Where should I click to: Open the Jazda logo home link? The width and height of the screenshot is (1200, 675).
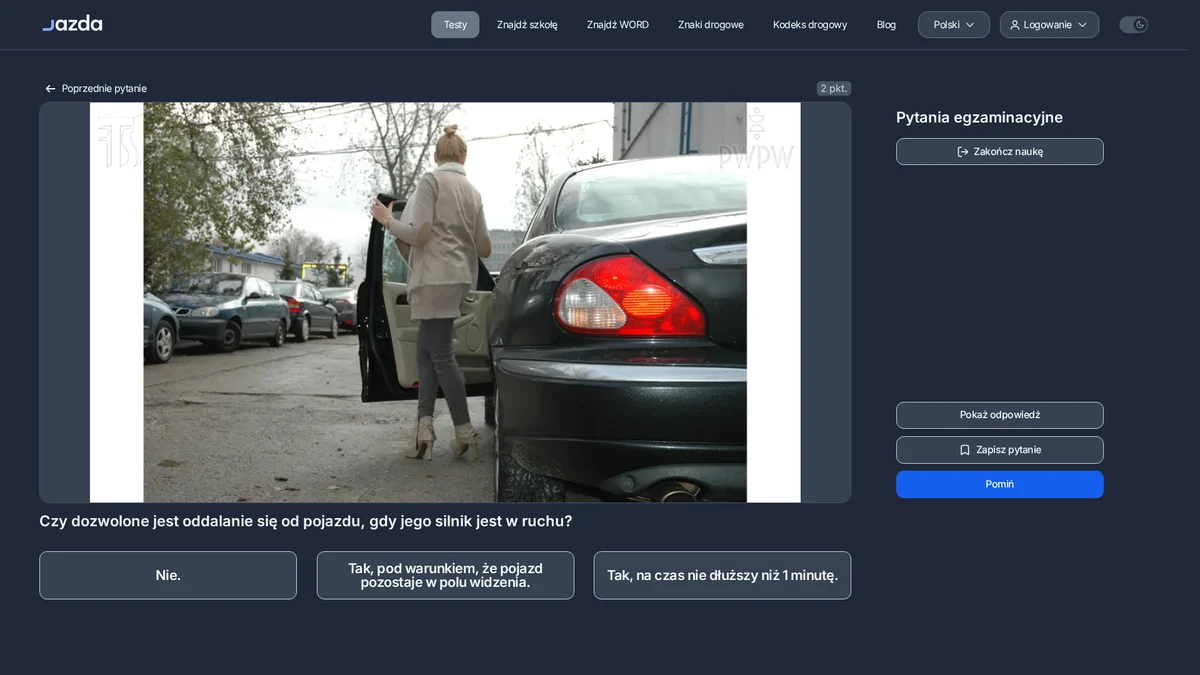click(72, 24)
